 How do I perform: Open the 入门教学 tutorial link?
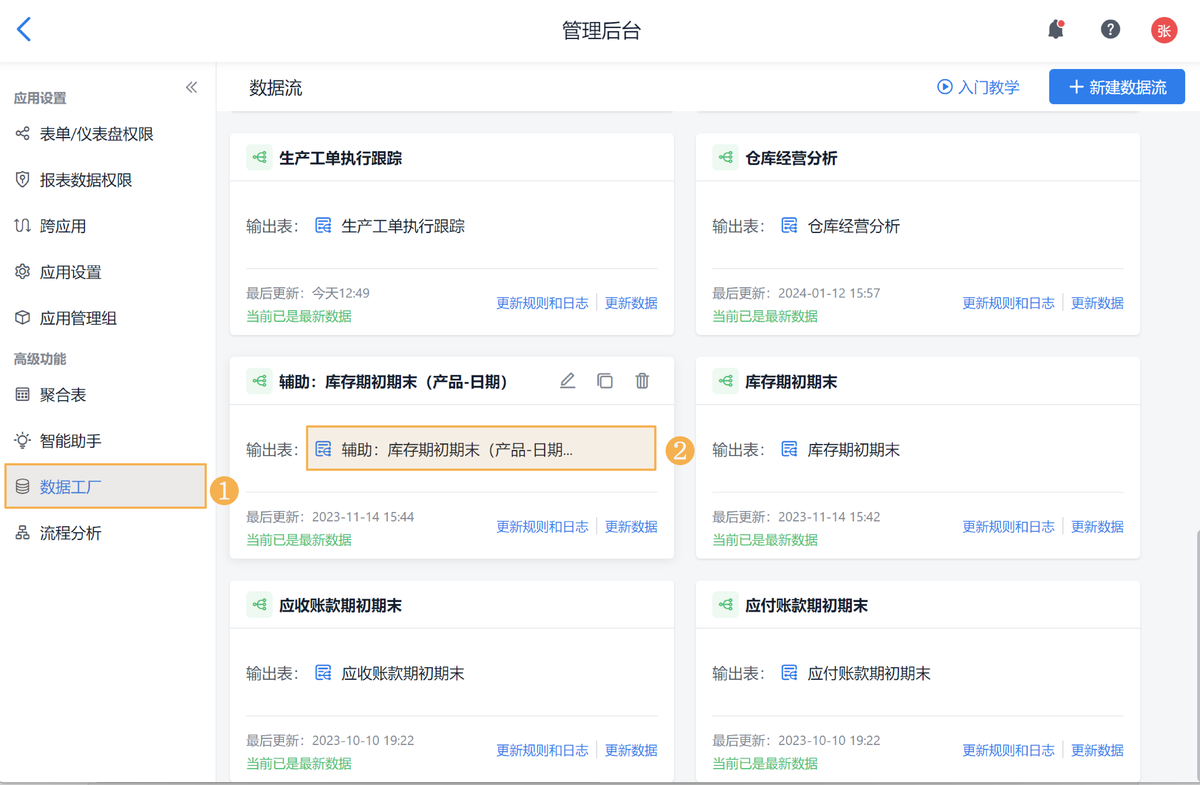click(x=978, y=87)
